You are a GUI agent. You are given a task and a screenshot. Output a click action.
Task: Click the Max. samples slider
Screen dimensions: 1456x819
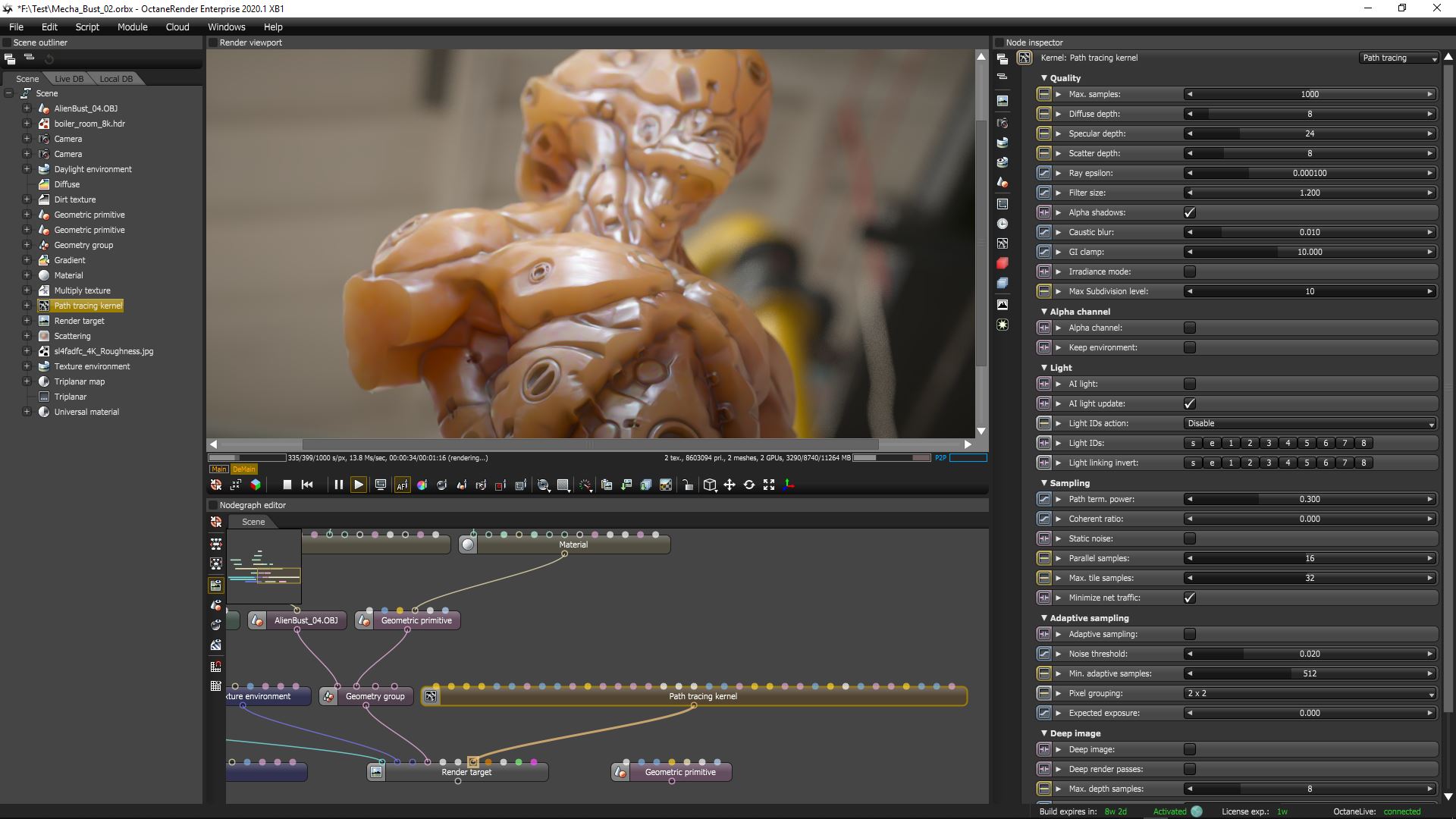(x=1310, y=94)
